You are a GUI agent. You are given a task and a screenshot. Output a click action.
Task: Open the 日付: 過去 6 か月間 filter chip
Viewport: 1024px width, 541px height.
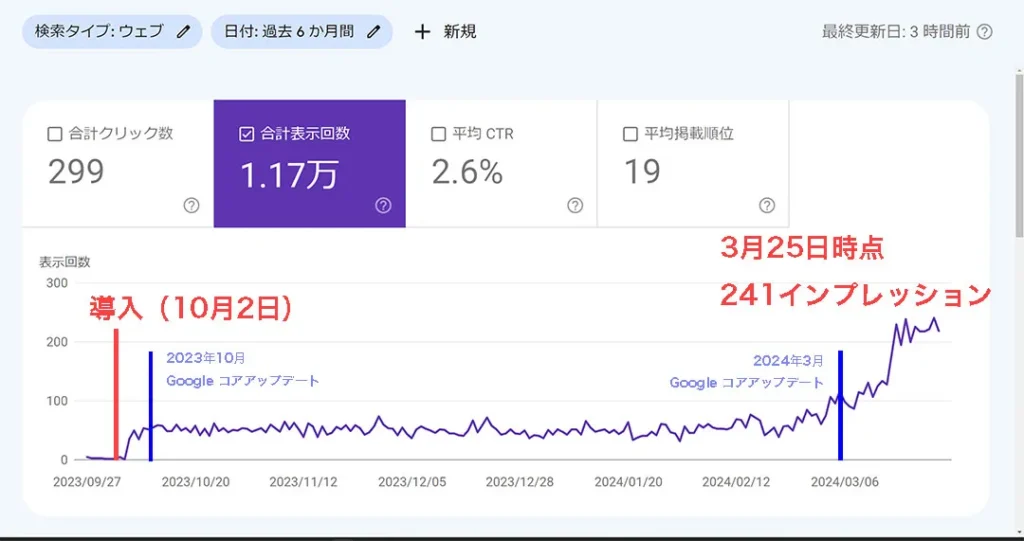pos(302,32)
